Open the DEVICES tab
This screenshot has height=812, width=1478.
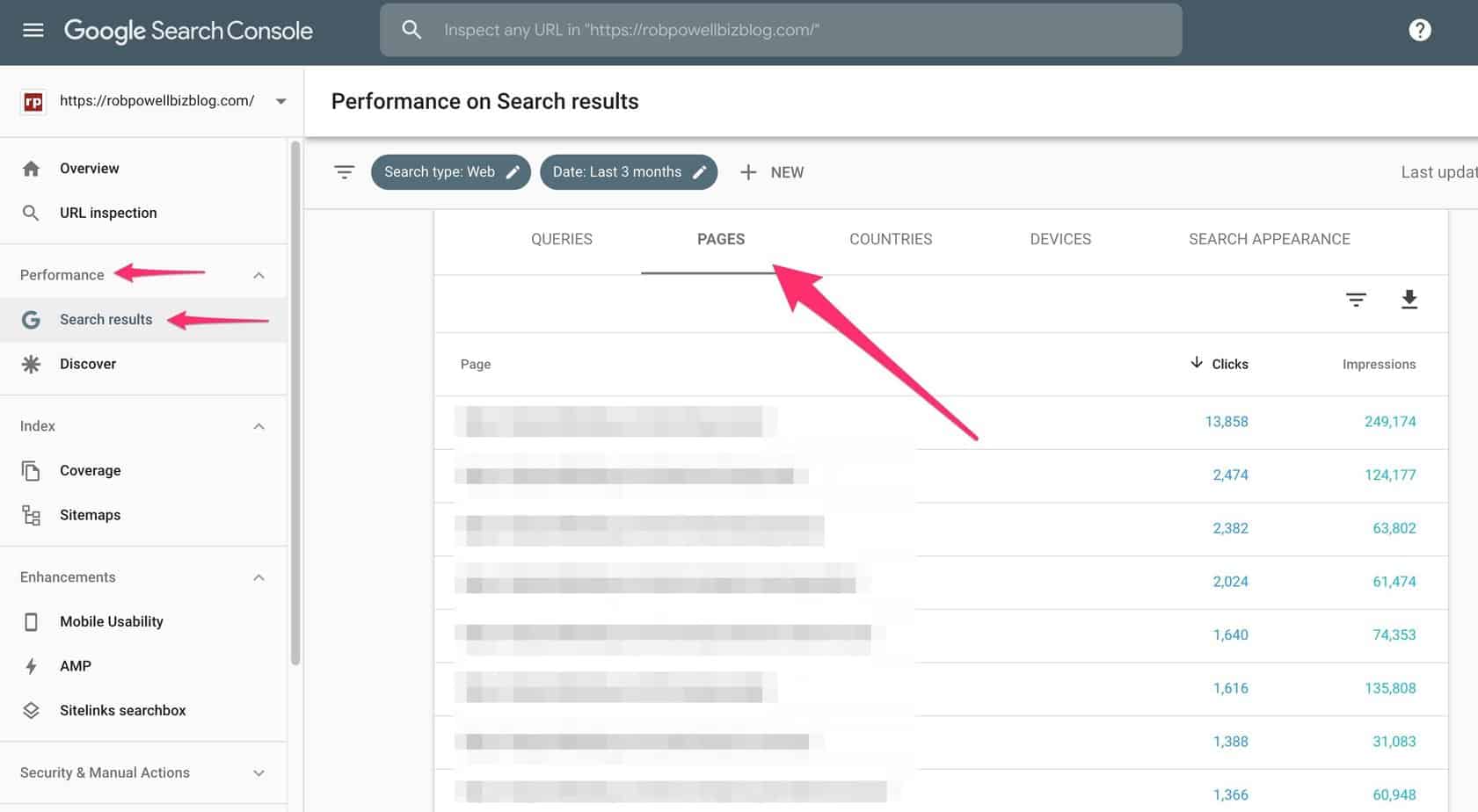(x=1060, y=238)
